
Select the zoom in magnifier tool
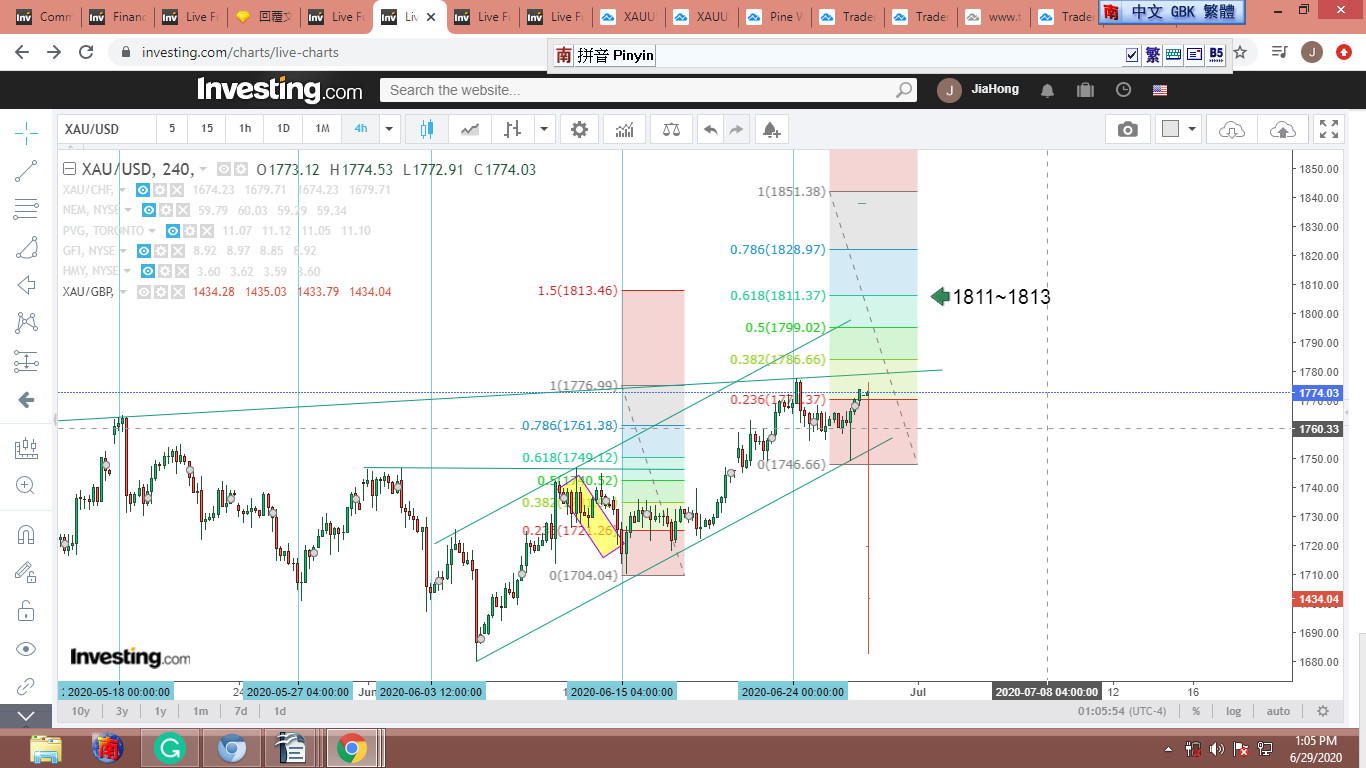tap(26, 486)
